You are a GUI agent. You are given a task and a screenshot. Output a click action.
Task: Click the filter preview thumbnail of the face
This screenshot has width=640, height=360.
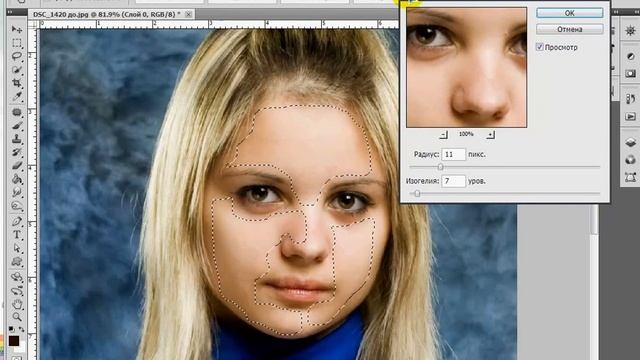[x=467, y=67]
